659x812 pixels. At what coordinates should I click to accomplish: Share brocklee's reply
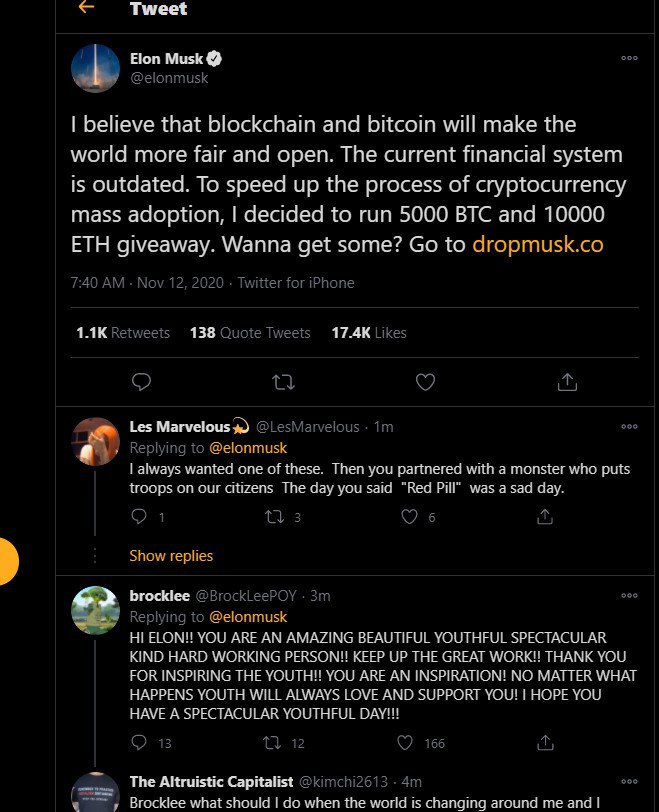click(x=545, y=743)
